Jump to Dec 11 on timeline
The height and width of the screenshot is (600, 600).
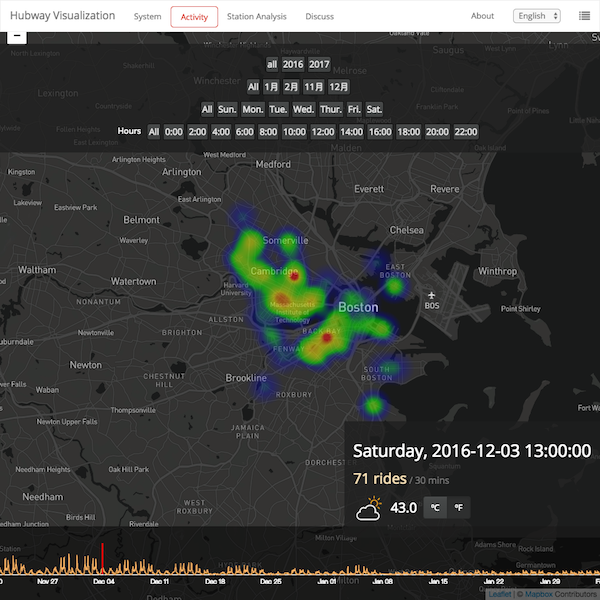coord(159,581)
